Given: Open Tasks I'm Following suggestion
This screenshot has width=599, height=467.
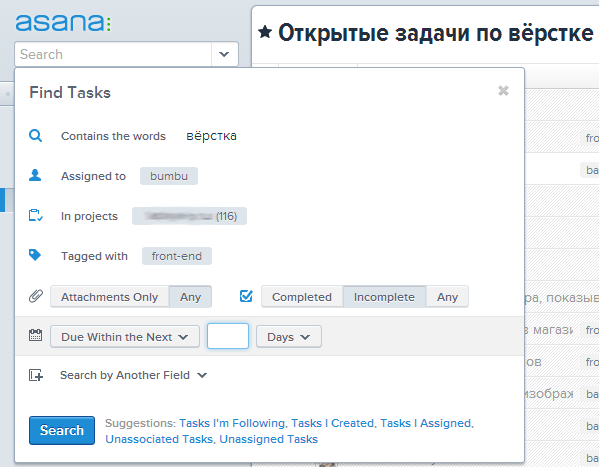Looking at the screenshot, I should [232, 423].
